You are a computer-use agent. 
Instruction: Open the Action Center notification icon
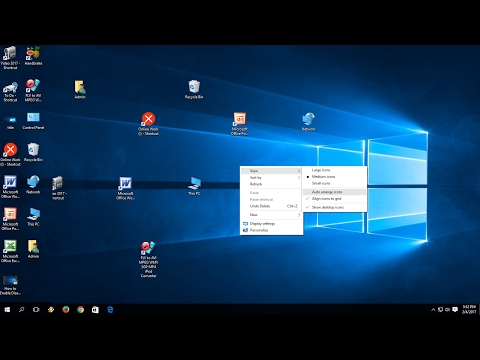tap(455, 310)
